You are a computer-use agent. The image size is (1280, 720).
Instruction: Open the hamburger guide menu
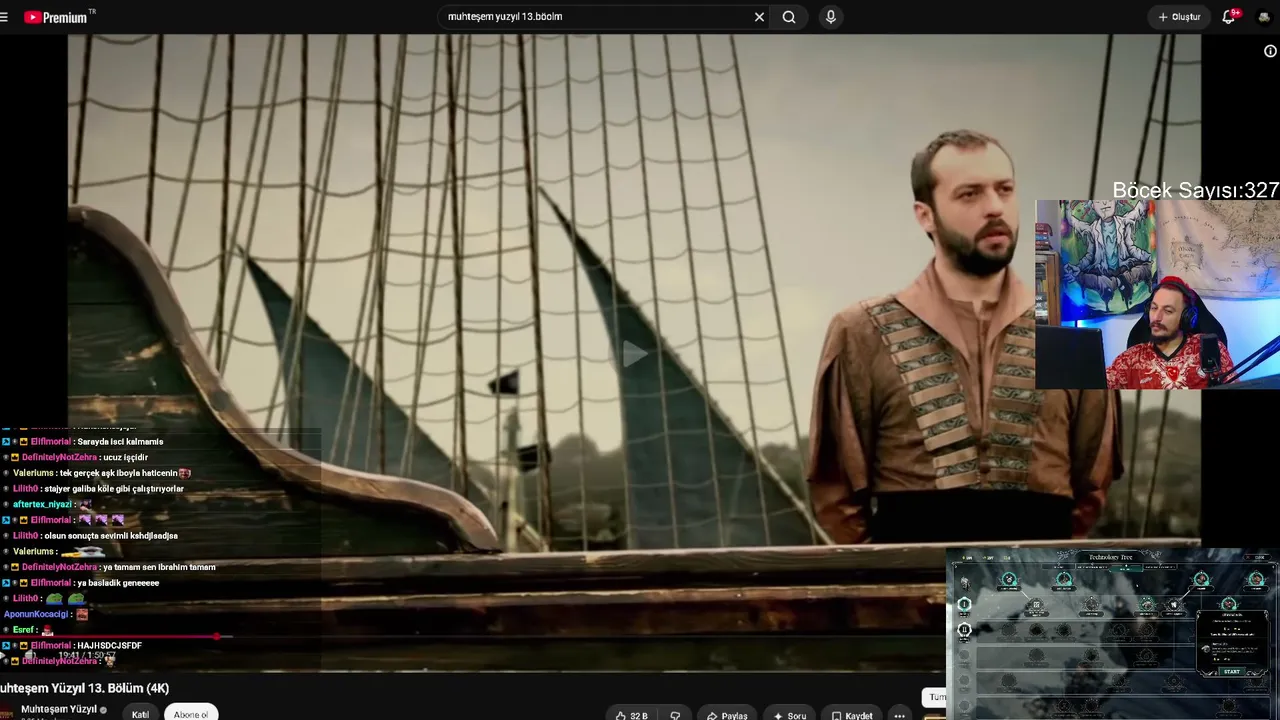pos(4,17)
